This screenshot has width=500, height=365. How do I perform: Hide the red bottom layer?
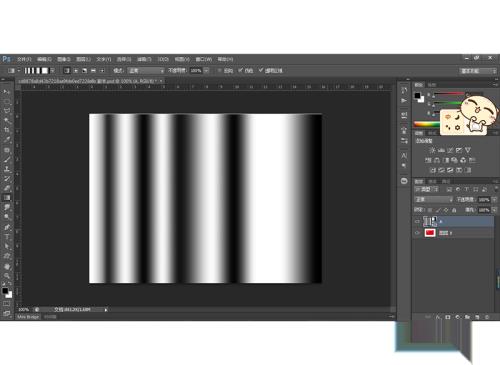tap(417, 233)
